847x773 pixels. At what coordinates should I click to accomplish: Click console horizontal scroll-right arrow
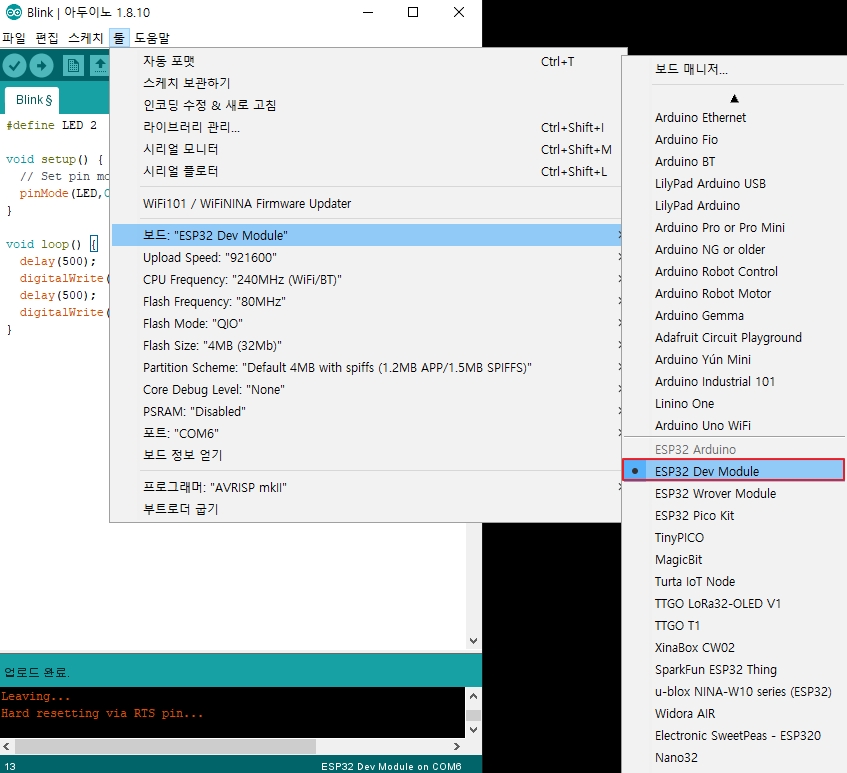tap(457, 747)
